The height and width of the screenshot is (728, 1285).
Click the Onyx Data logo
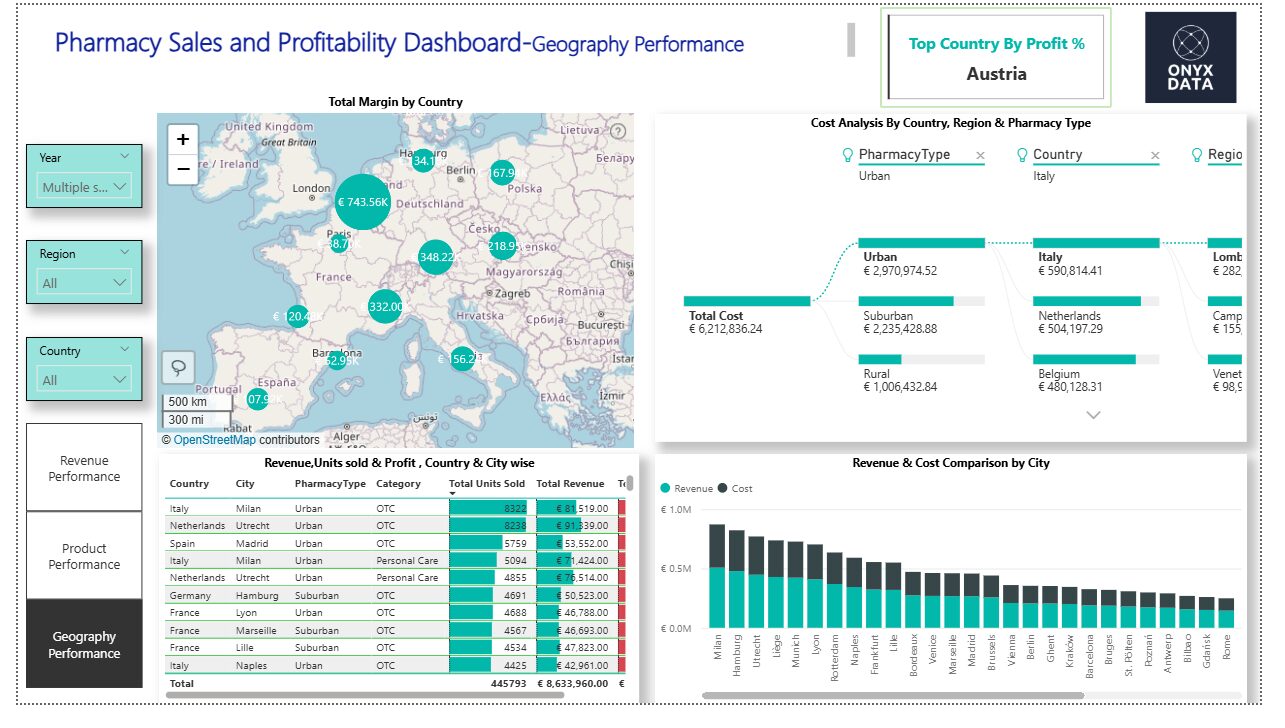point(1190,58)
